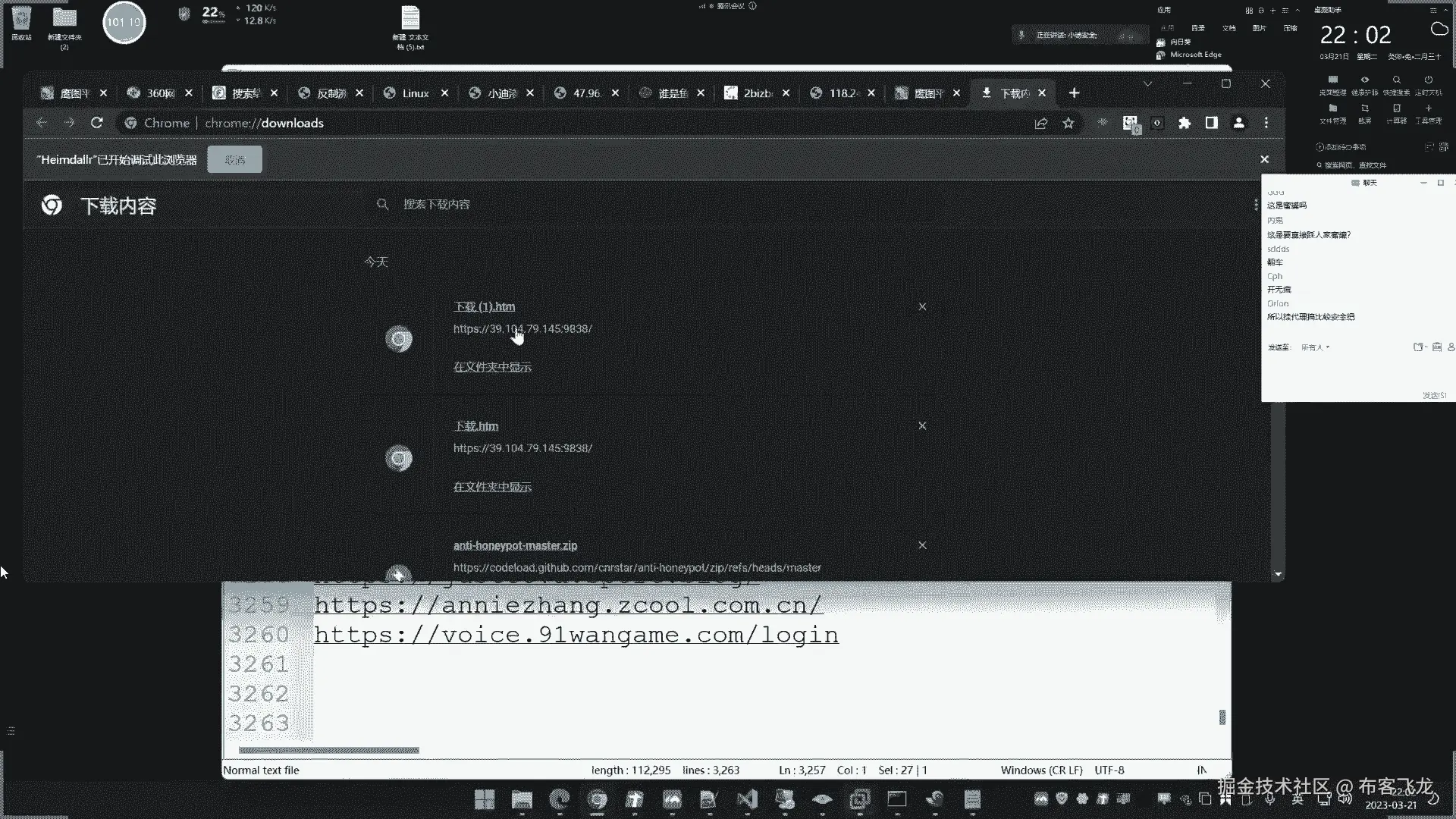Switch to the 2bizb tab
The image size is (1456, 819).
[757, 93]
